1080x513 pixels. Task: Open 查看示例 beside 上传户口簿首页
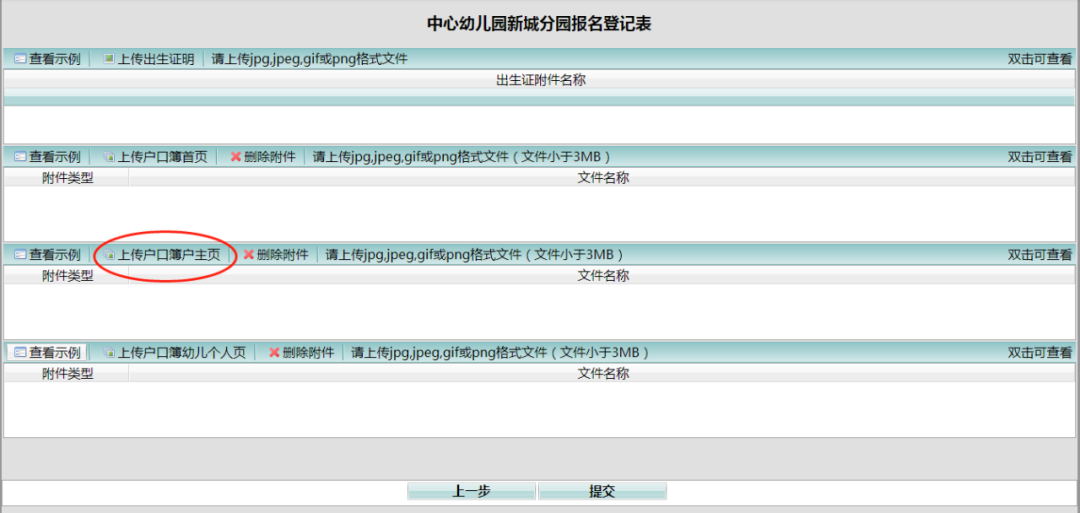pos(47,157)
